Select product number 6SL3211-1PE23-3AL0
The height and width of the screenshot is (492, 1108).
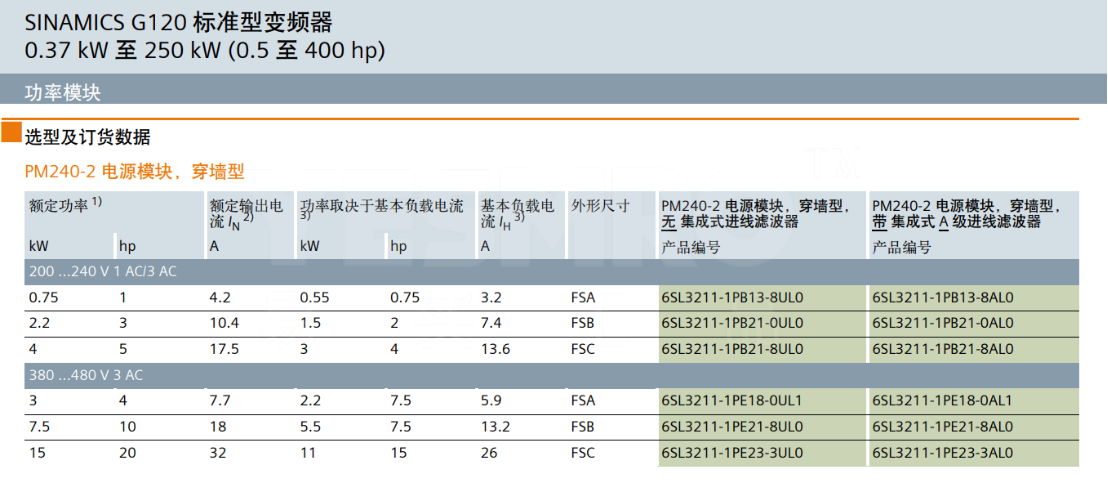(x=943, y=452)
